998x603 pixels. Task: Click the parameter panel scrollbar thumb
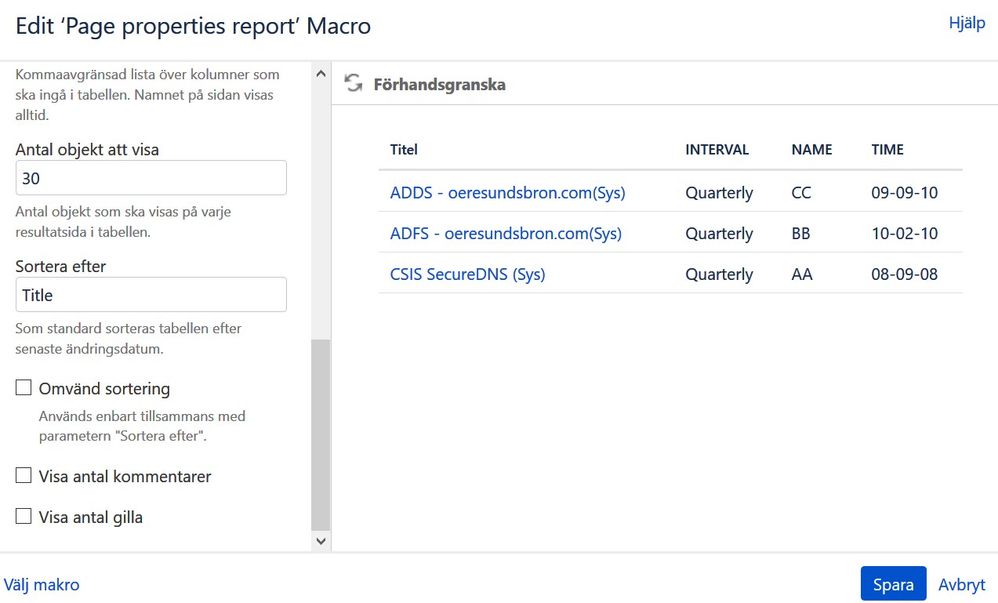[321, 435]
